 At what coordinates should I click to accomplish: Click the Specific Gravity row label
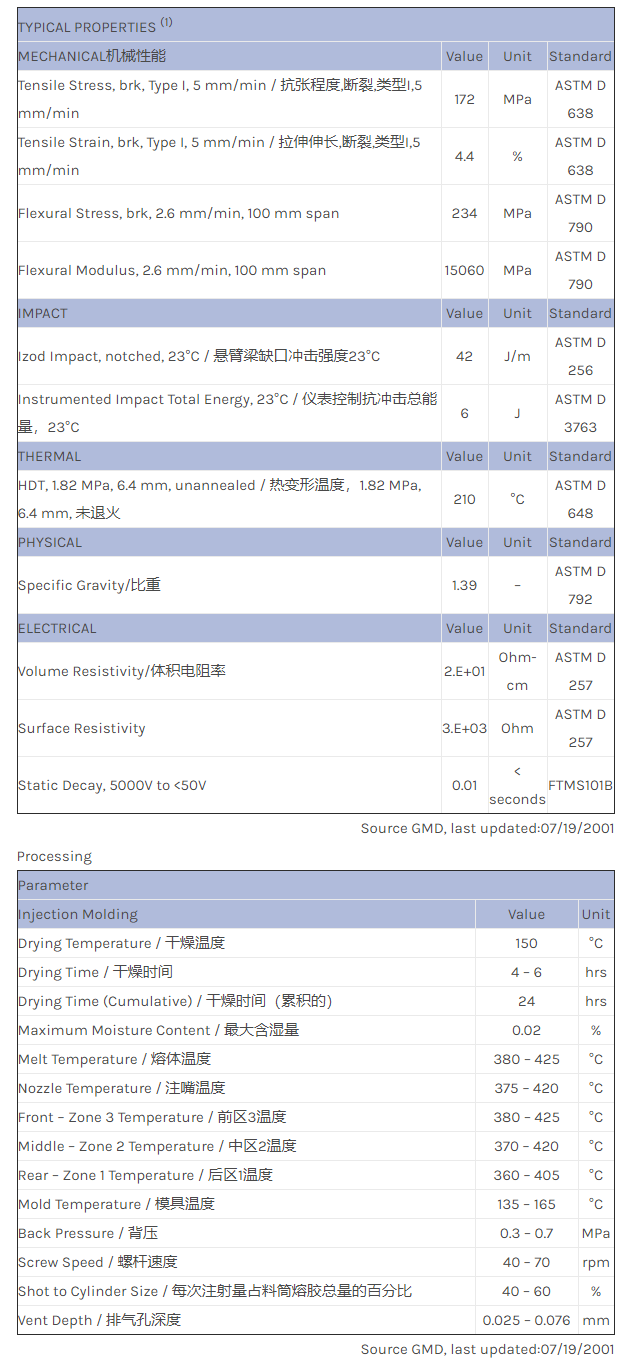tap(89, 585)
